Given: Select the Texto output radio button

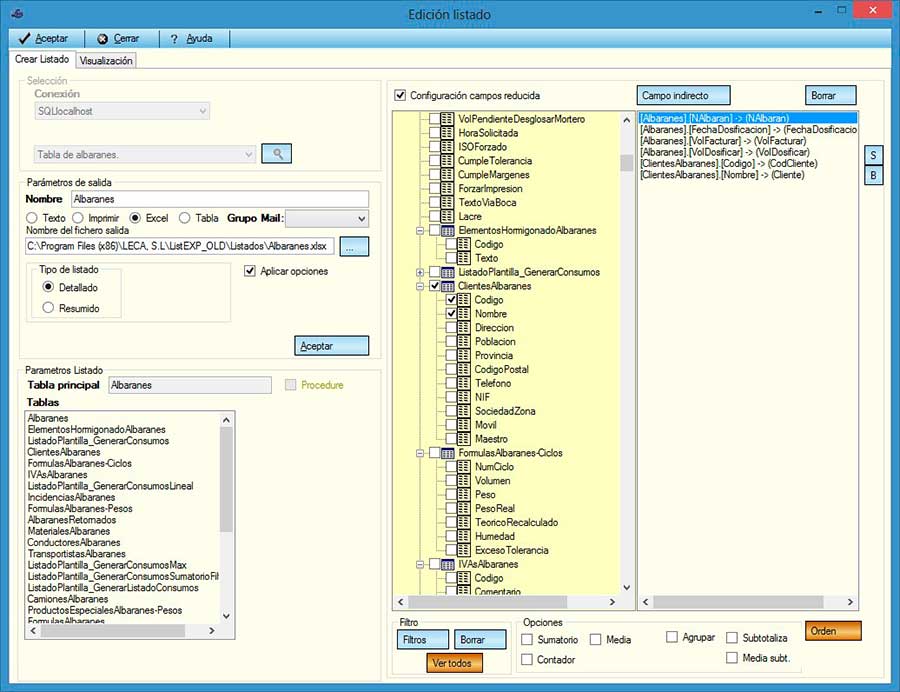Looking at the screenshot, I should [x=32, y=218].
